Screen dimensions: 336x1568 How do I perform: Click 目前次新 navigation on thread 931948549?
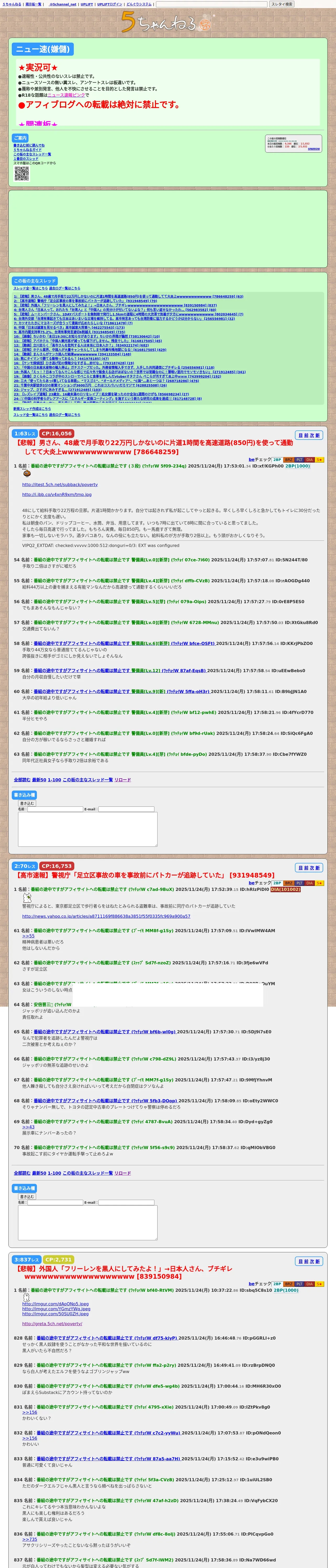[309, 868]
